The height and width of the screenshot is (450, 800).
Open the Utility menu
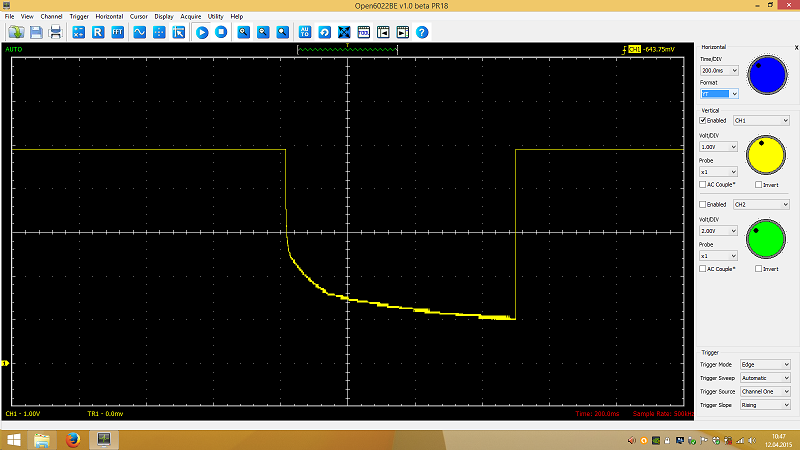pos(216,16)
